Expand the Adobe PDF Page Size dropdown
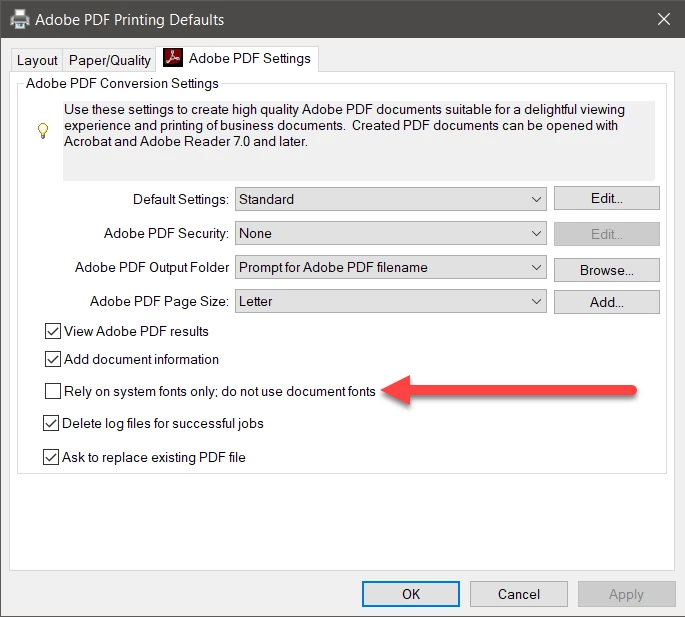685x617 pixels. (391, 302)
